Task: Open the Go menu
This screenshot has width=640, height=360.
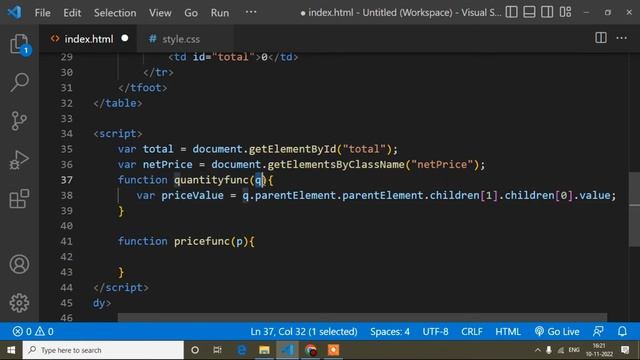Action: pyautogui.click(x=191, y=13)
